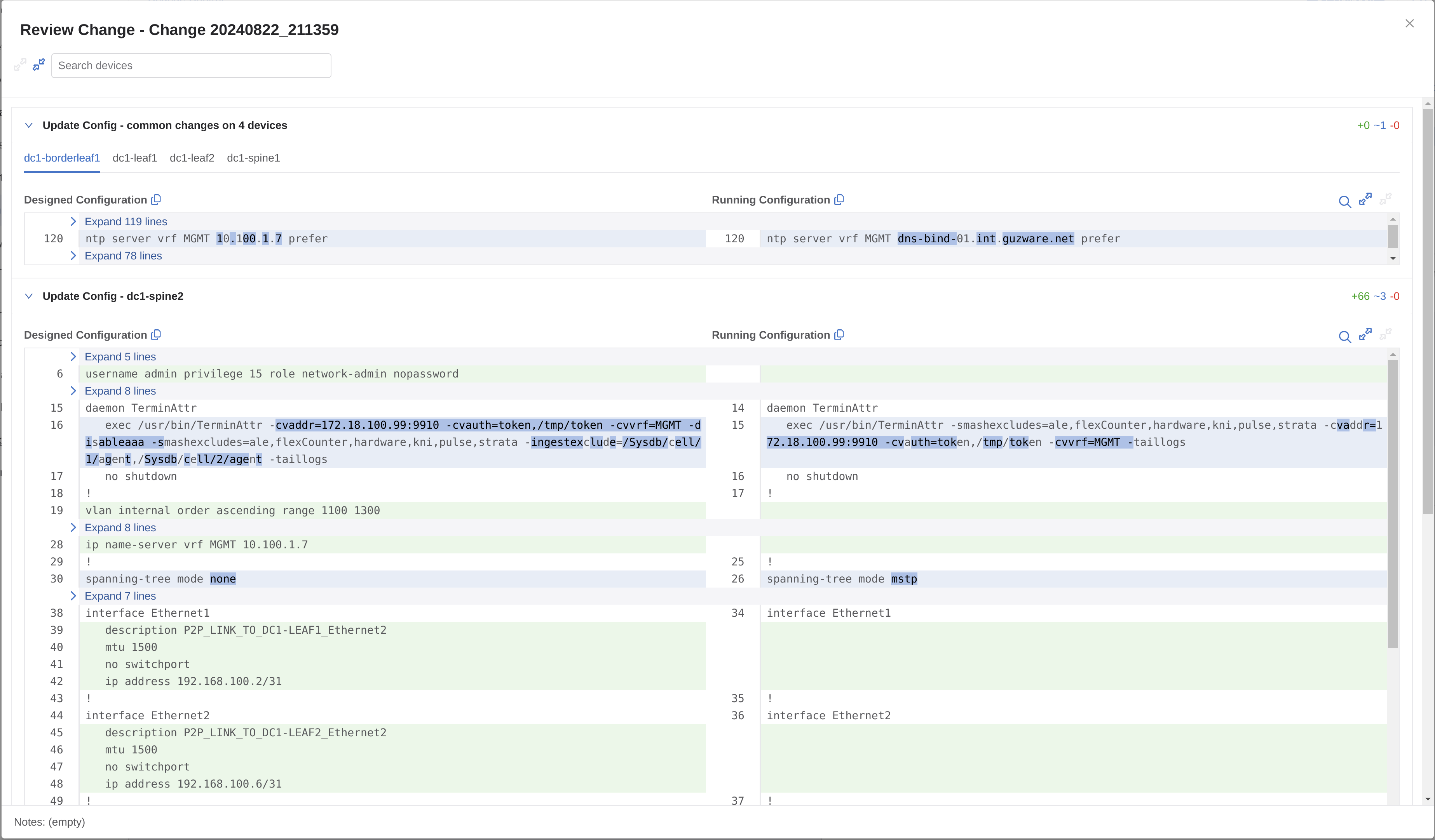Screen dimensions: 1435x840
Task: Copy Running Configuration for common changes
Action: point(839,200)
